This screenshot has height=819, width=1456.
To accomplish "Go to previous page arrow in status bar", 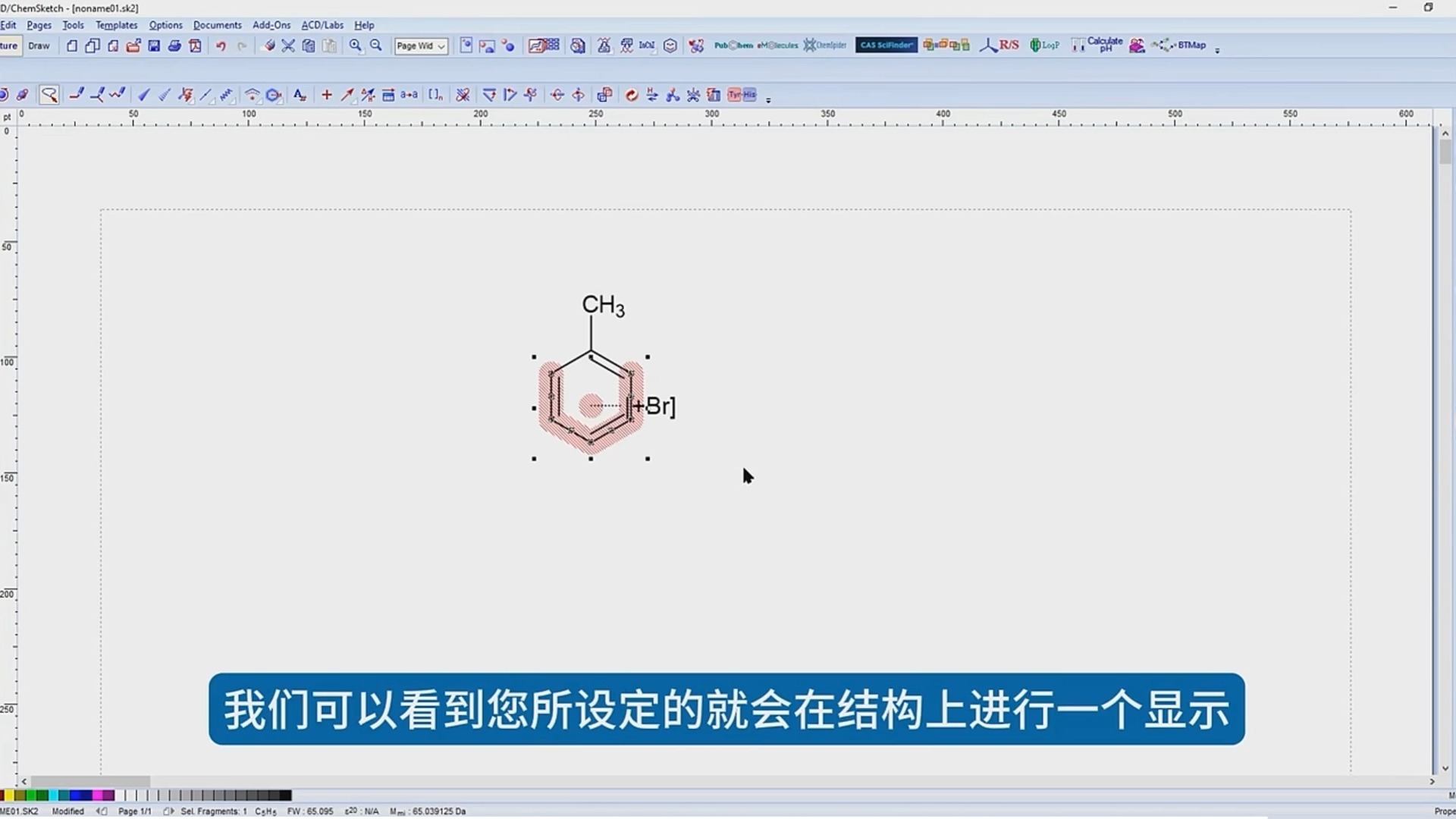I will click(102, 811).
